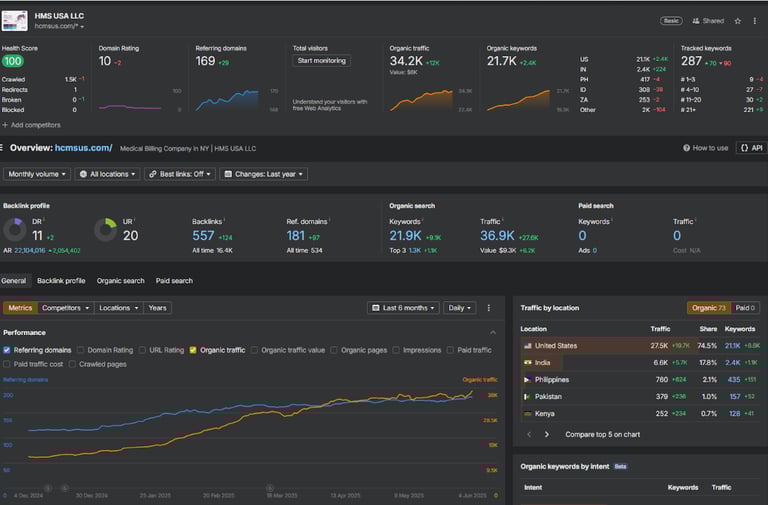Star the HMS USA LLC project
Viewport: 768px width, 505px height.
point(738,20)
